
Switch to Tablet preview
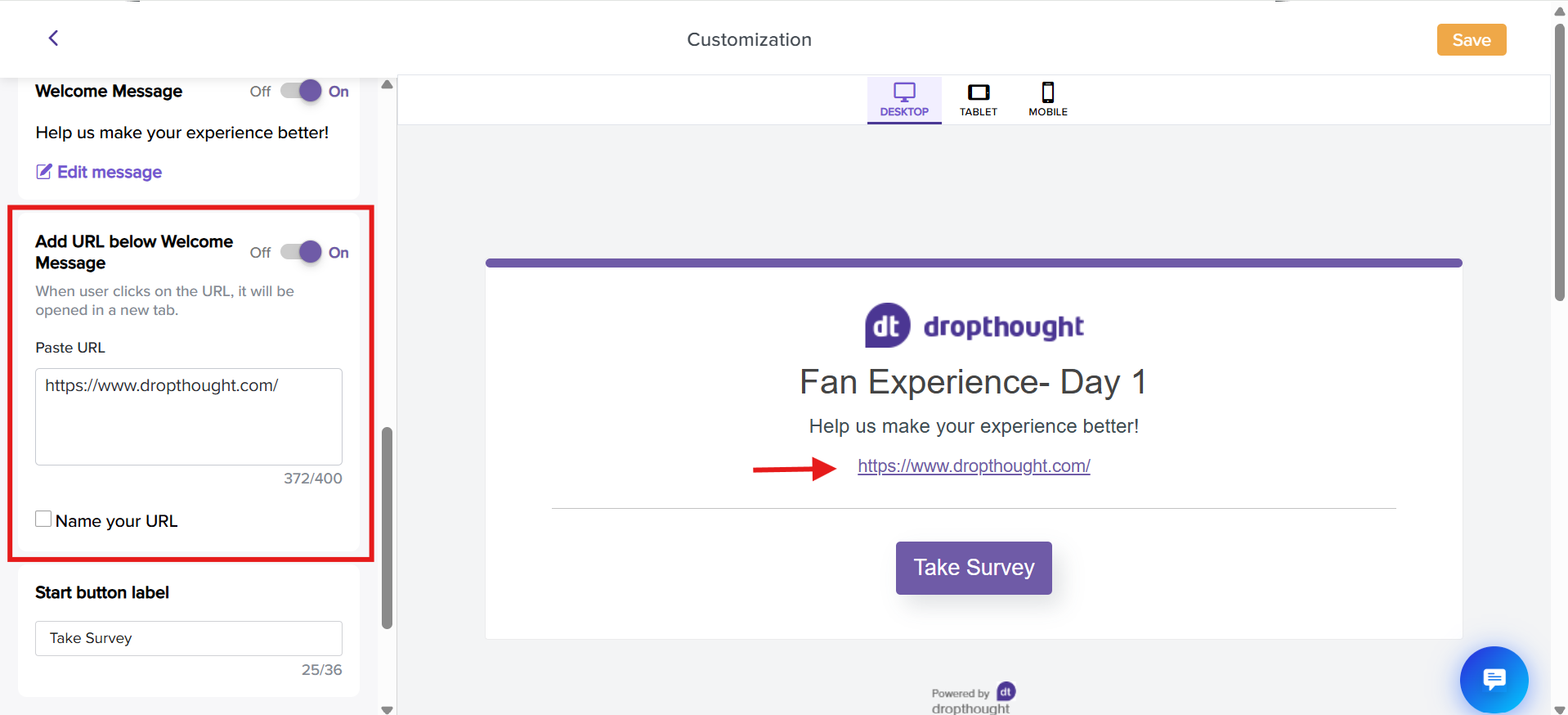pos(978,100)
